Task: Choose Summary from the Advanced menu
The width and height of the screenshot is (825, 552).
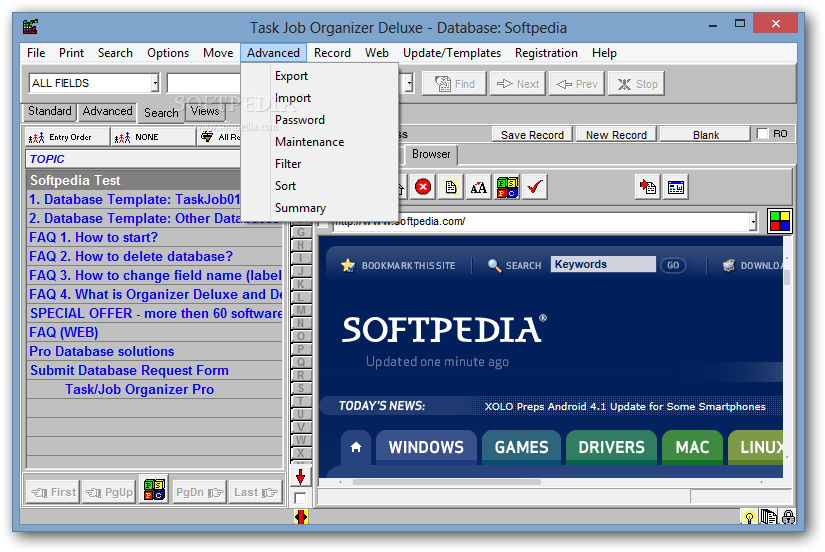Action: [300, 208]
